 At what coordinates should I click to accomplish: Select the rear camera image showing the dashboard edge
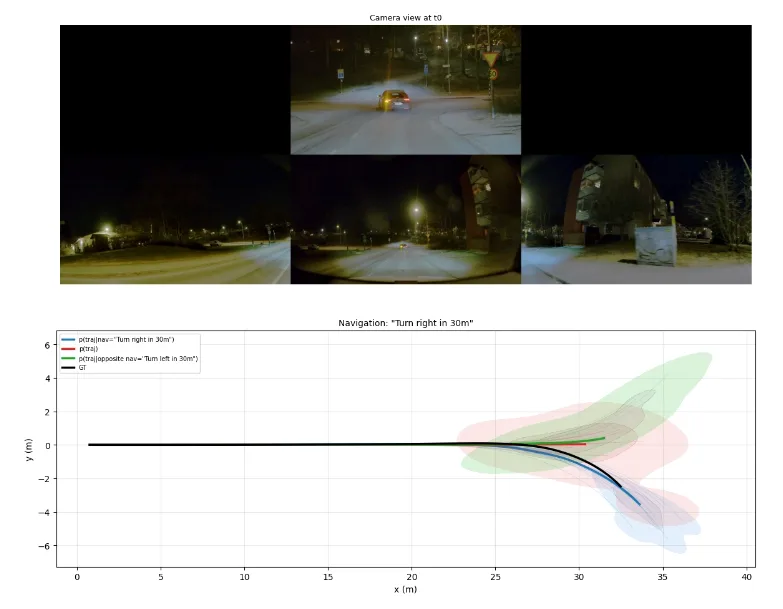pyautogui.click(x=405, y=219)
